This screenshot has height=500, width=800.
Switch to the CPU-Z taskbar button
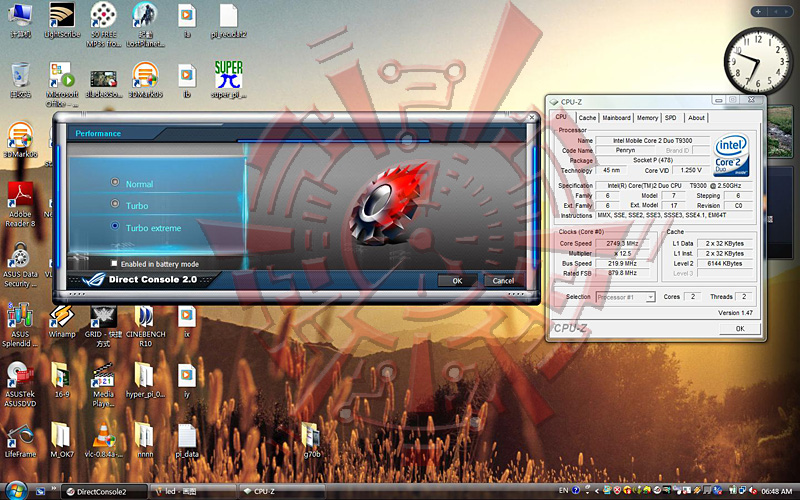(282, 492)
